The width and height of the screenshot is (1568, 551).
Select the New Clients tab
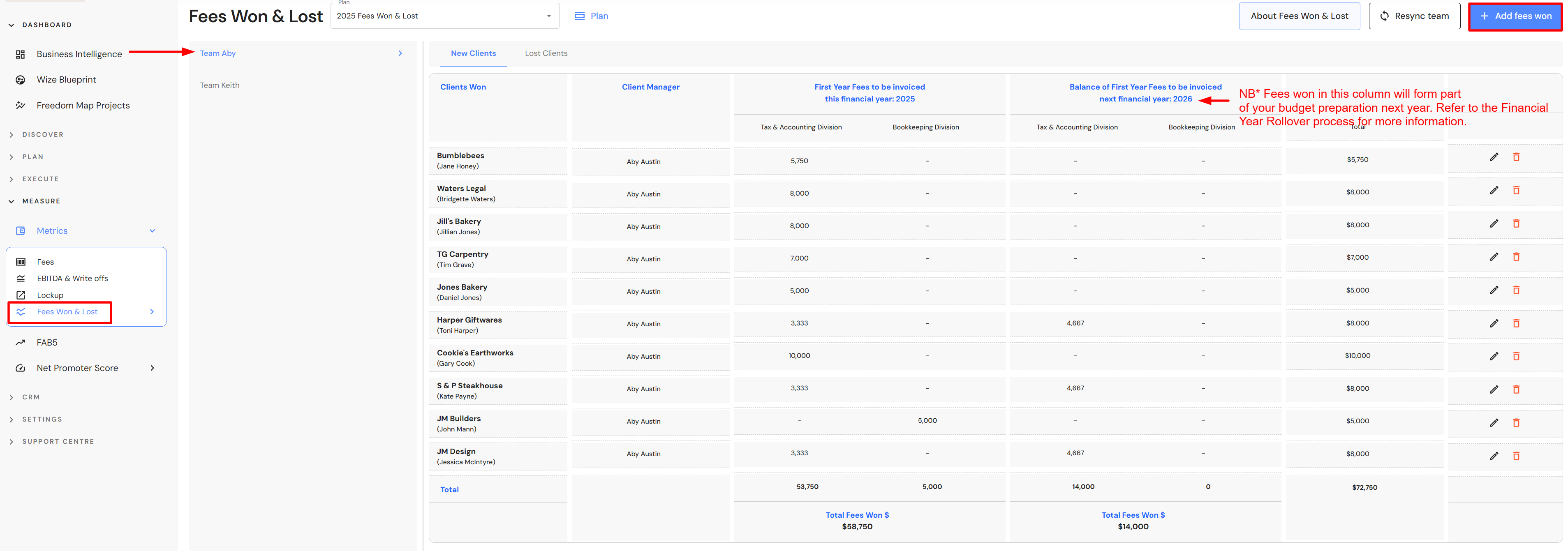(473, 53)
